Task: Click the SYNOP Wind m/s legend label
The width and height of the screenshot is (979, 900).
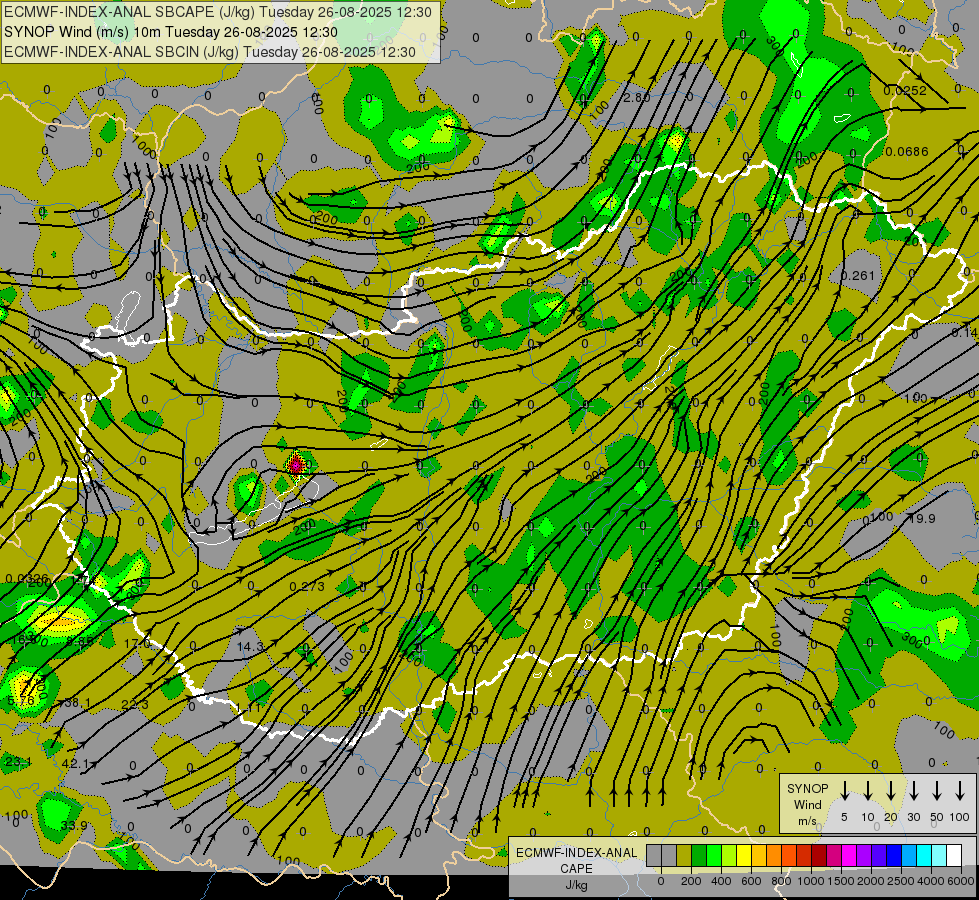Action: 807,804
